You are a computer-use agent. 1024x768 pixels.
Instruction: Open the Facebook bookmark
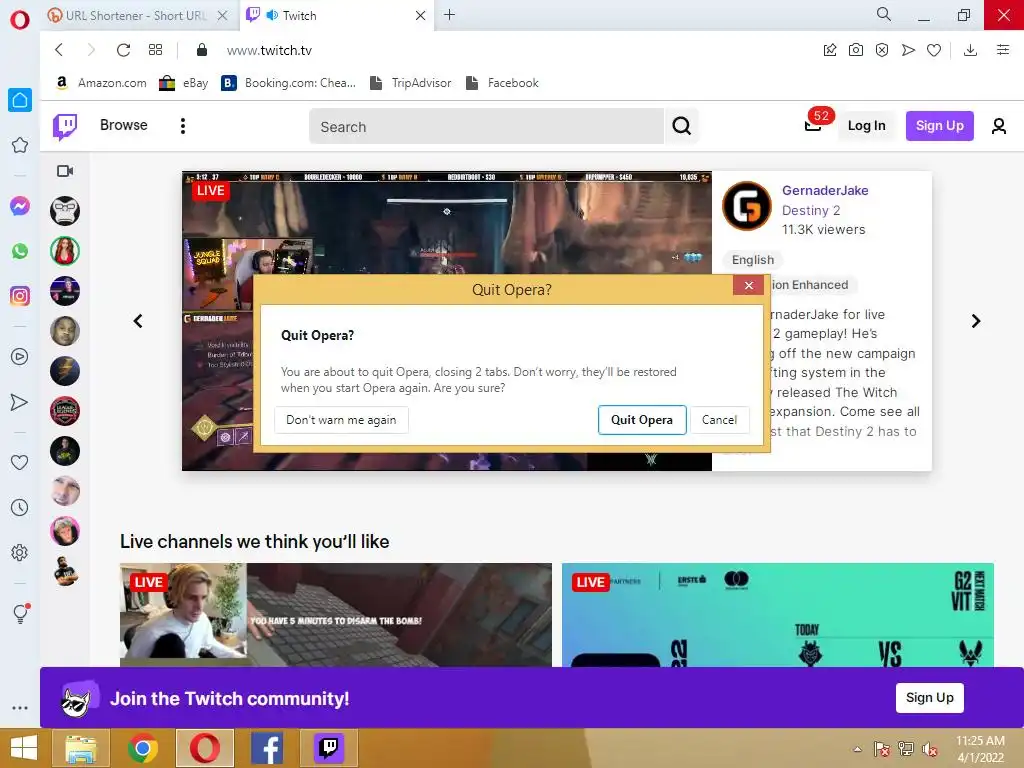[x=502, y=83]
